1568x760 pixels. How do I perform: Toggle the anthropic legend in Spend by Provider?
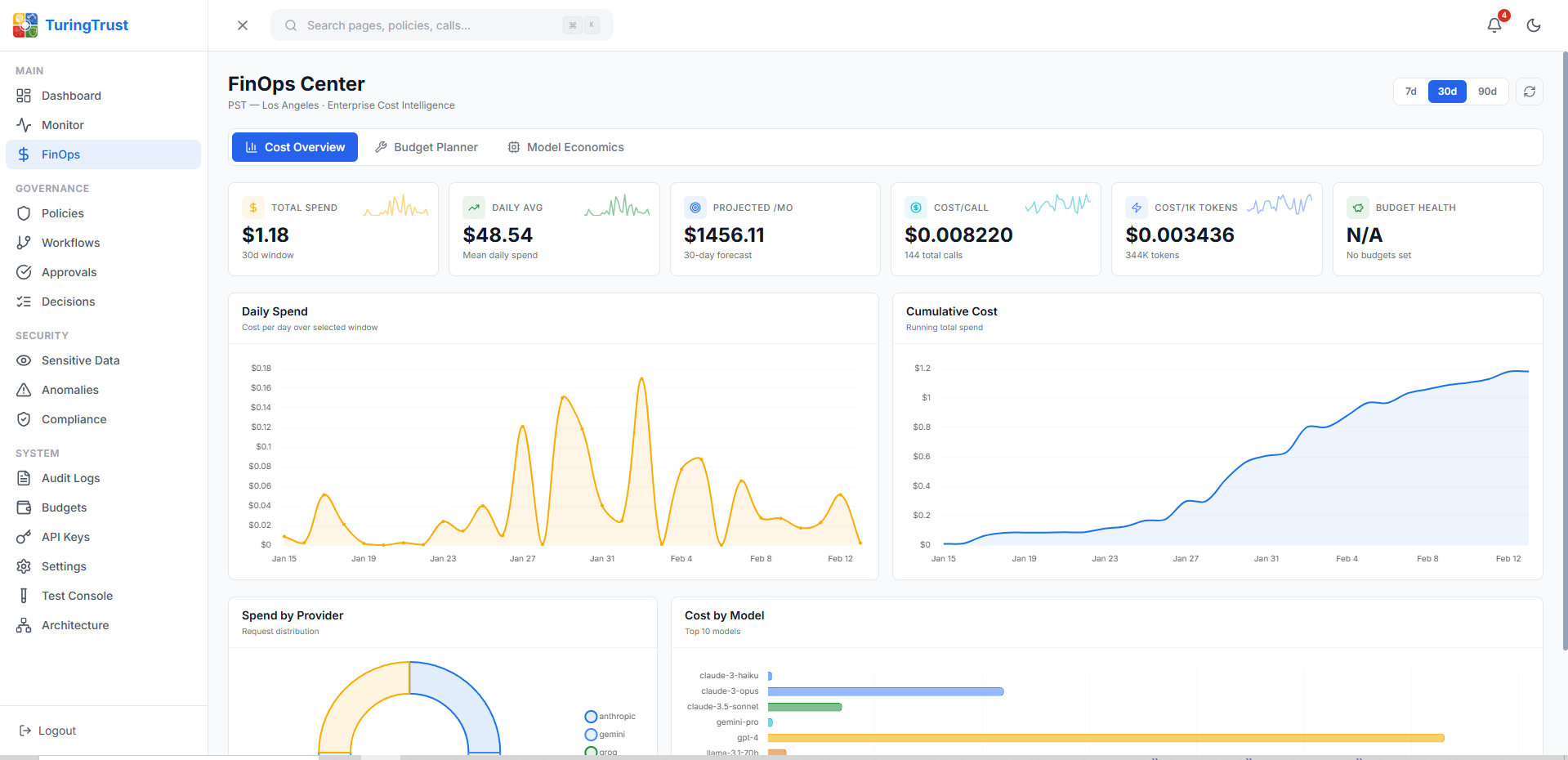click(x=610, y=716)
